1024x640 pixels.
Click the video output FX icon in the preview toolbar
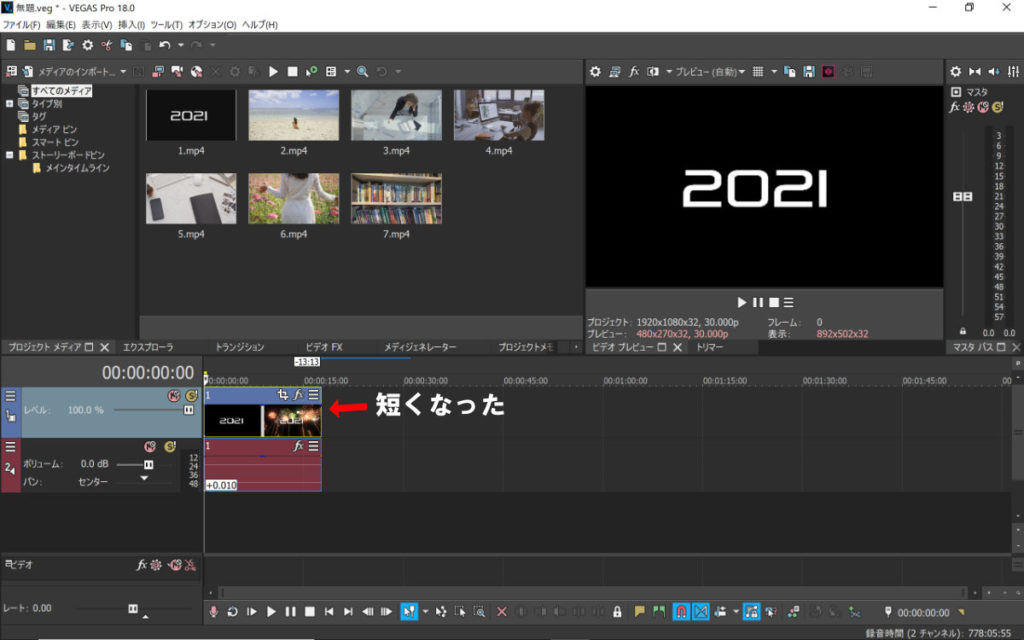(x=634, y=72)
